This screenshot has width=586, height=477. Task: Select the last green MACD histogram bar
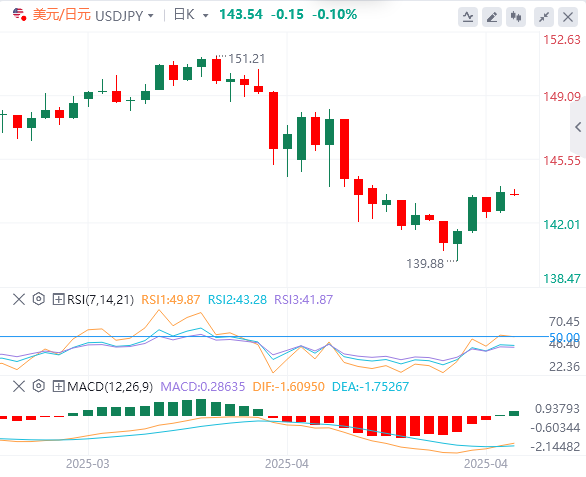514,413
